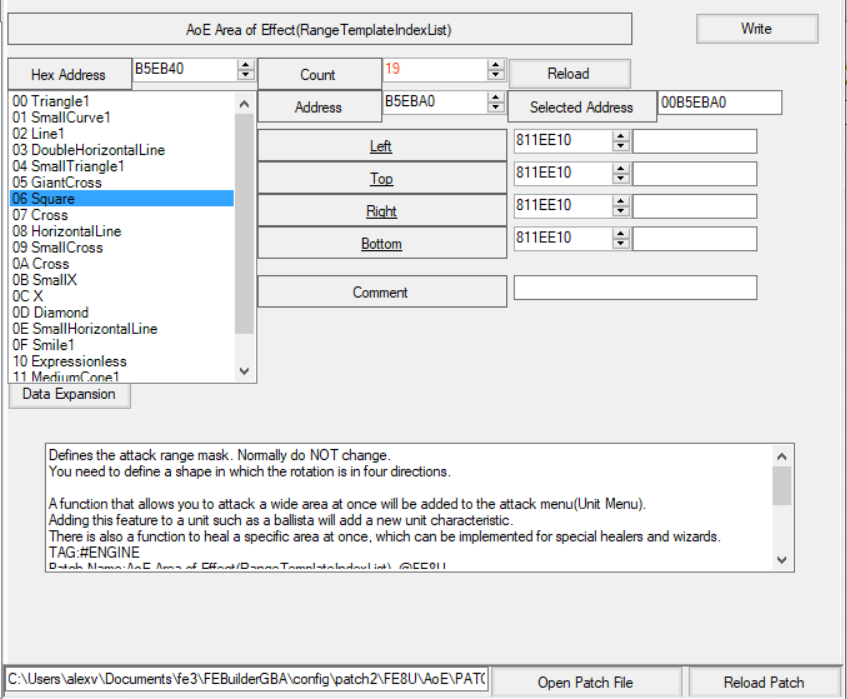847x699 pixels.
Task: Click the Reload Patch button
Action: pos(764,682)
